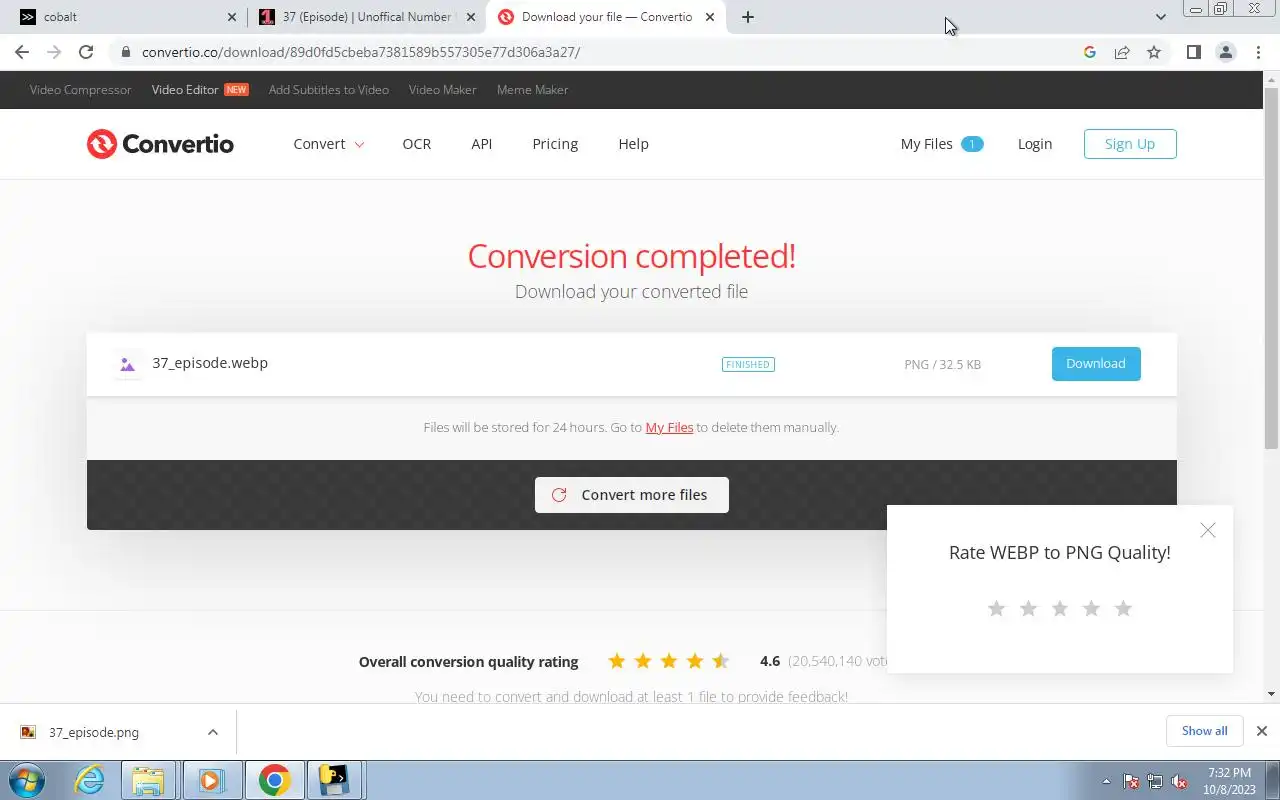The width and height of the screenshot is (1280, 800).
Task: Switch to the cobalt tab
Action: coord(125,17)
